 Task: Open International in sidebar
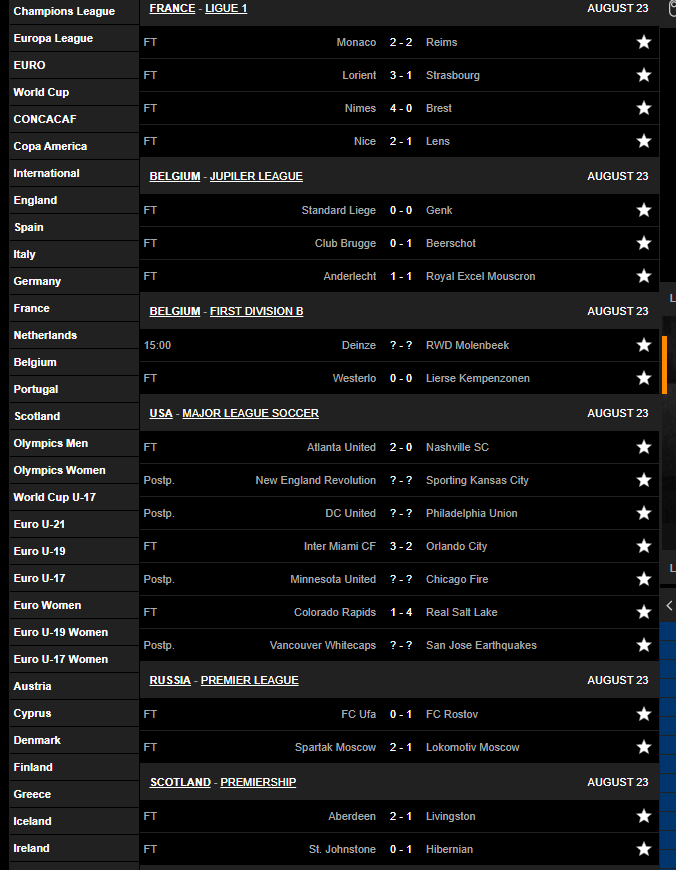pyautogui.click(x=74, y=173)
